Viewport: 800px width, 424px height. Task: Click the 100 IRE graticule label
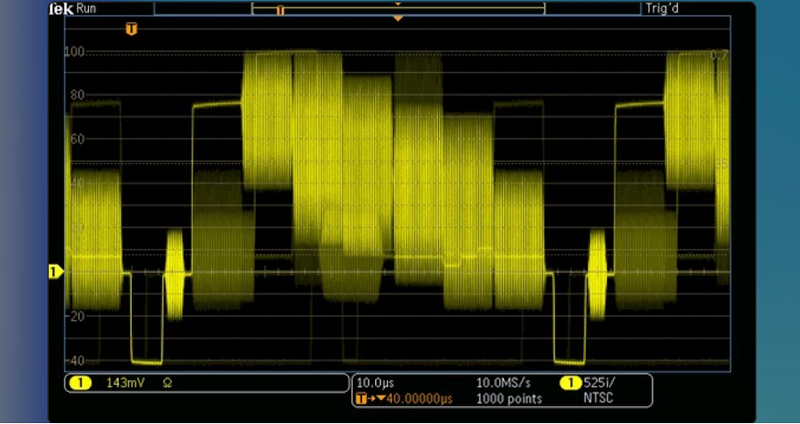click(75, 52)
